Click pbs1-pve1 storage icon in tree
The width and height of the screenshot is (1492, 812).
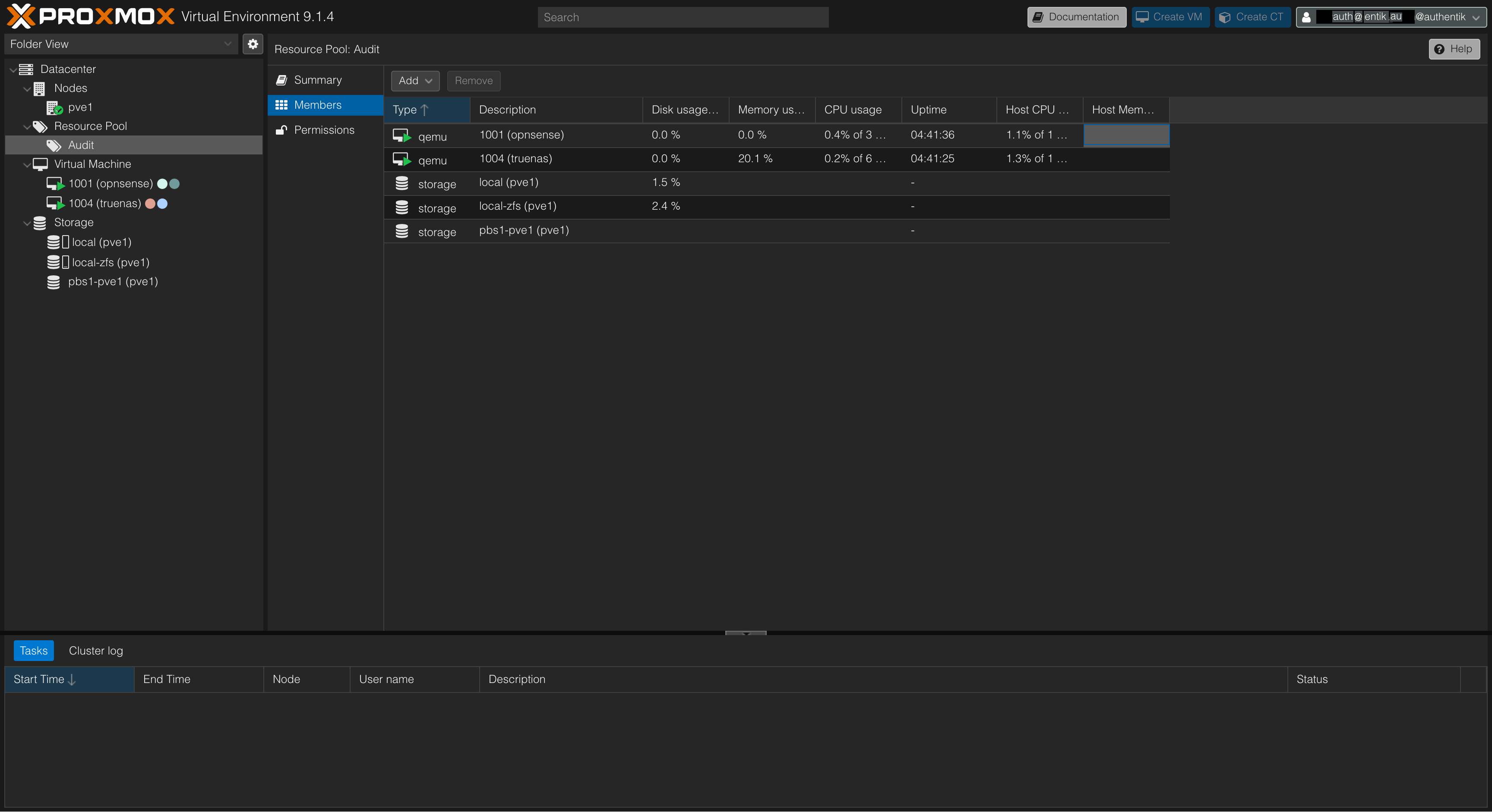(53, 282)
